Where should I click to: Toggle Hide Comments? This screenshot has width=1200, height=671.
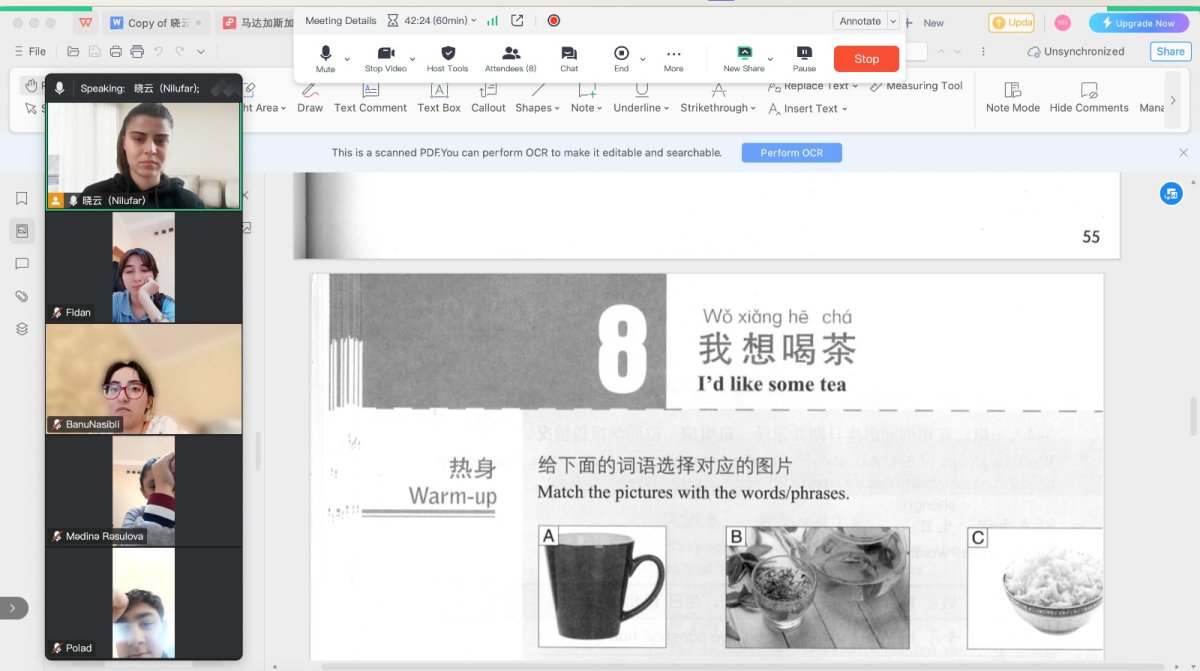1089,98
